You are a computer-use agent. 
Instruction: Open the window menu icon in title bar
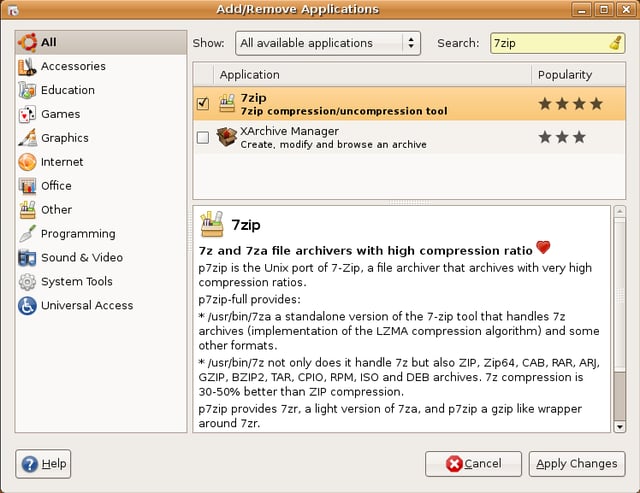pos(13,10)
